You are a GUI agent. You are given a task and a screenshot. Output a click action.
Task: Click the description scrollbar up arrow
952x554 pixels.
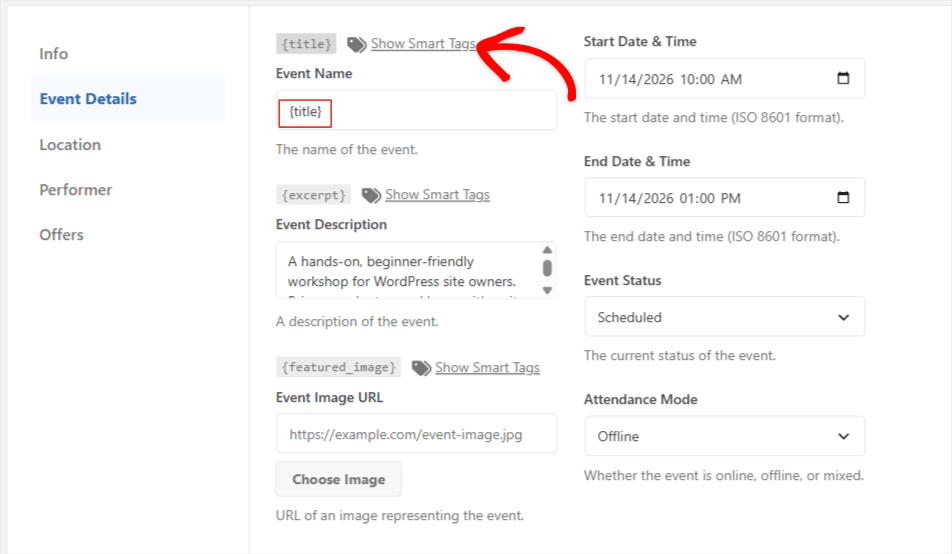[547, 250]
